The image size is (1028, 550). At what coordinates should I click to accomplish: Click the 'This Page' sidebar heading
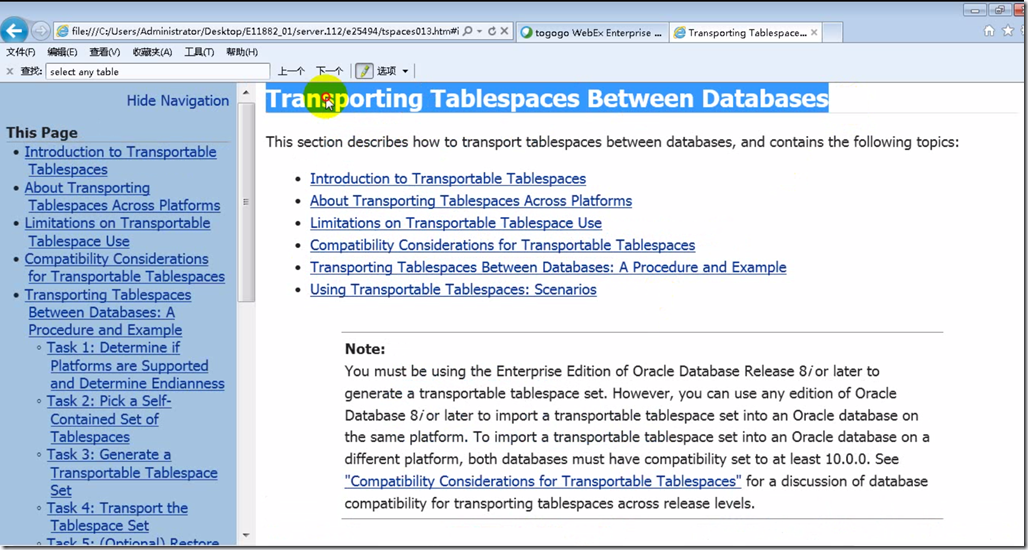pos(42,133)
